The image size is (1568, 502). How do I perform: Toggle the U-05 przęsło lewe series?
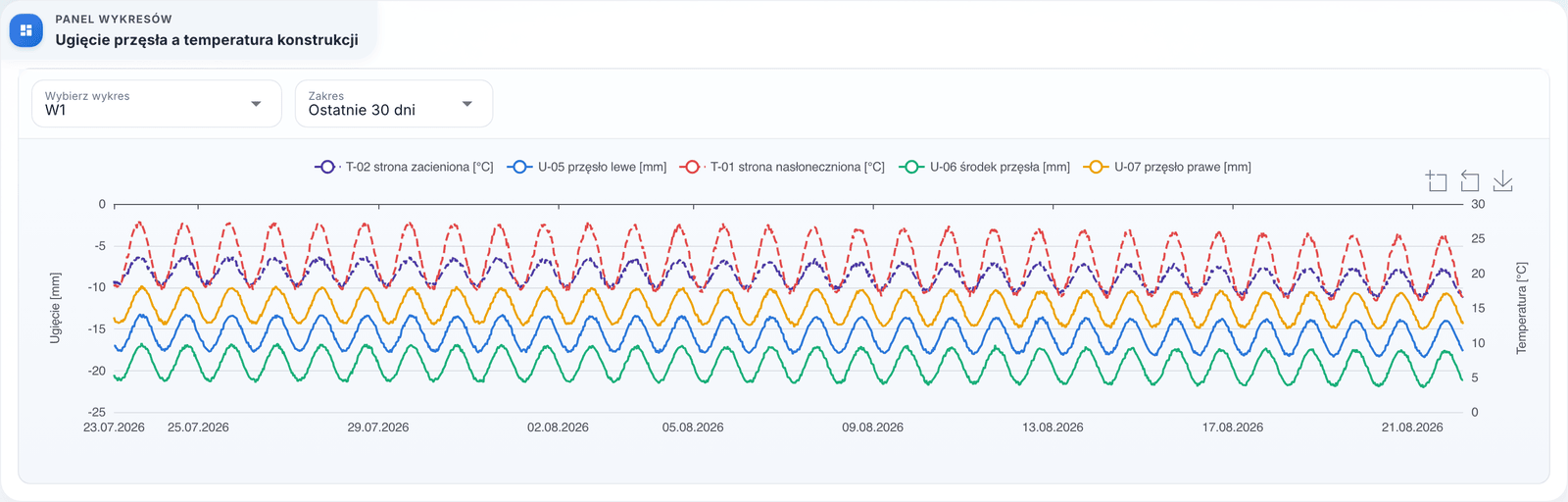(586, 168)
